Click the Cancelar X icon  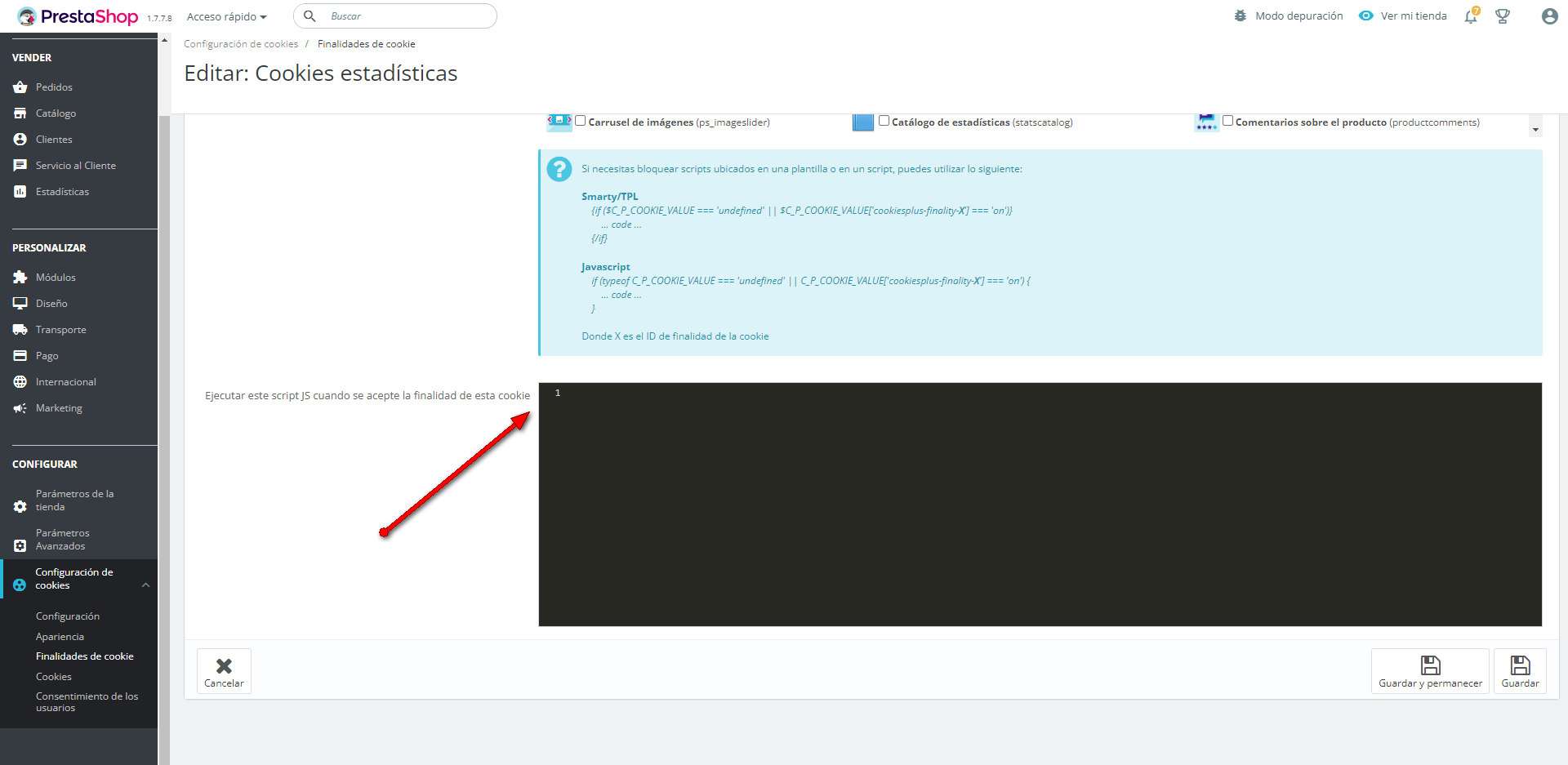pos(224,666)
